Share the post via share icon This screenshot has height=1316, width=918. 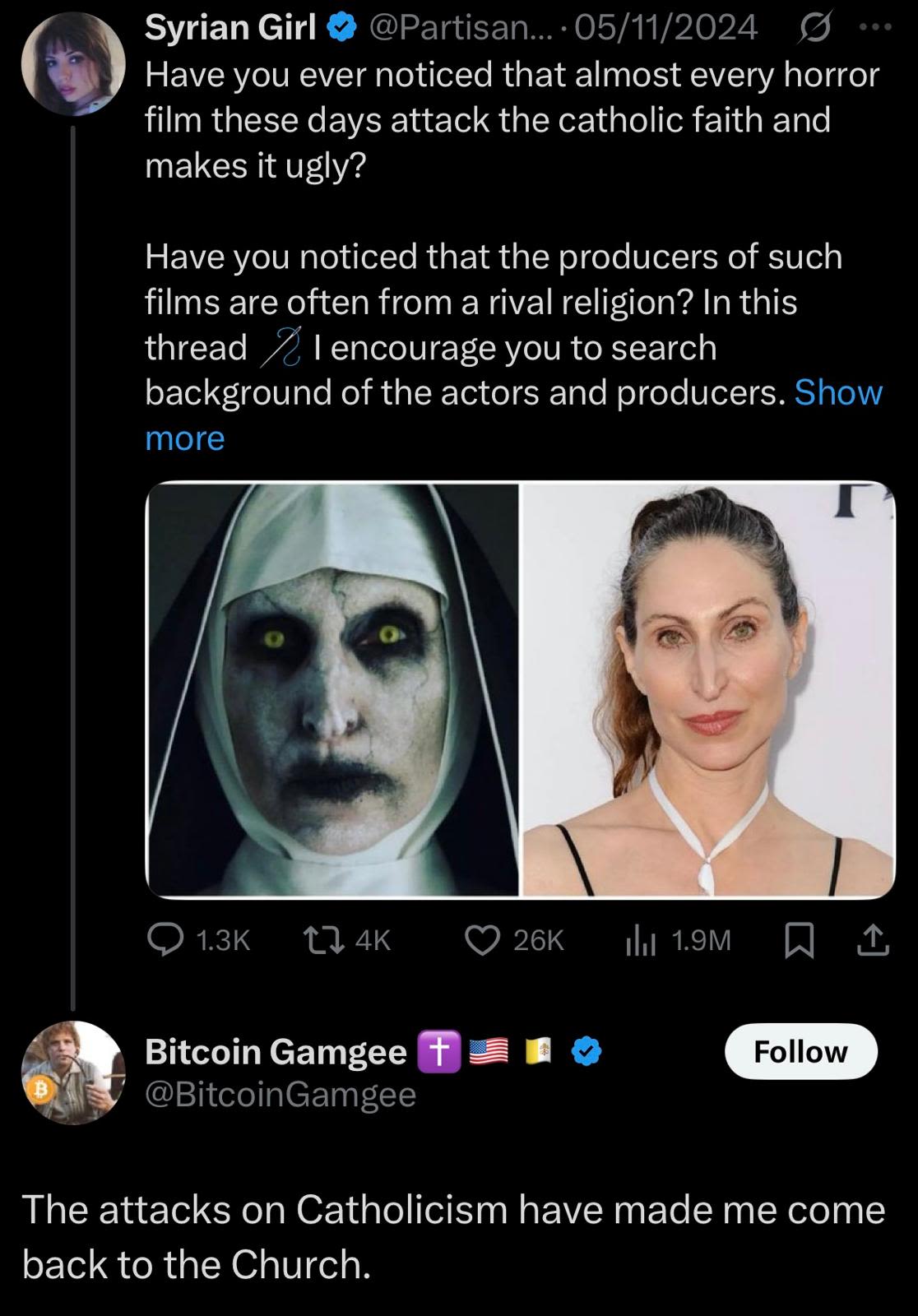coord(874,940)
